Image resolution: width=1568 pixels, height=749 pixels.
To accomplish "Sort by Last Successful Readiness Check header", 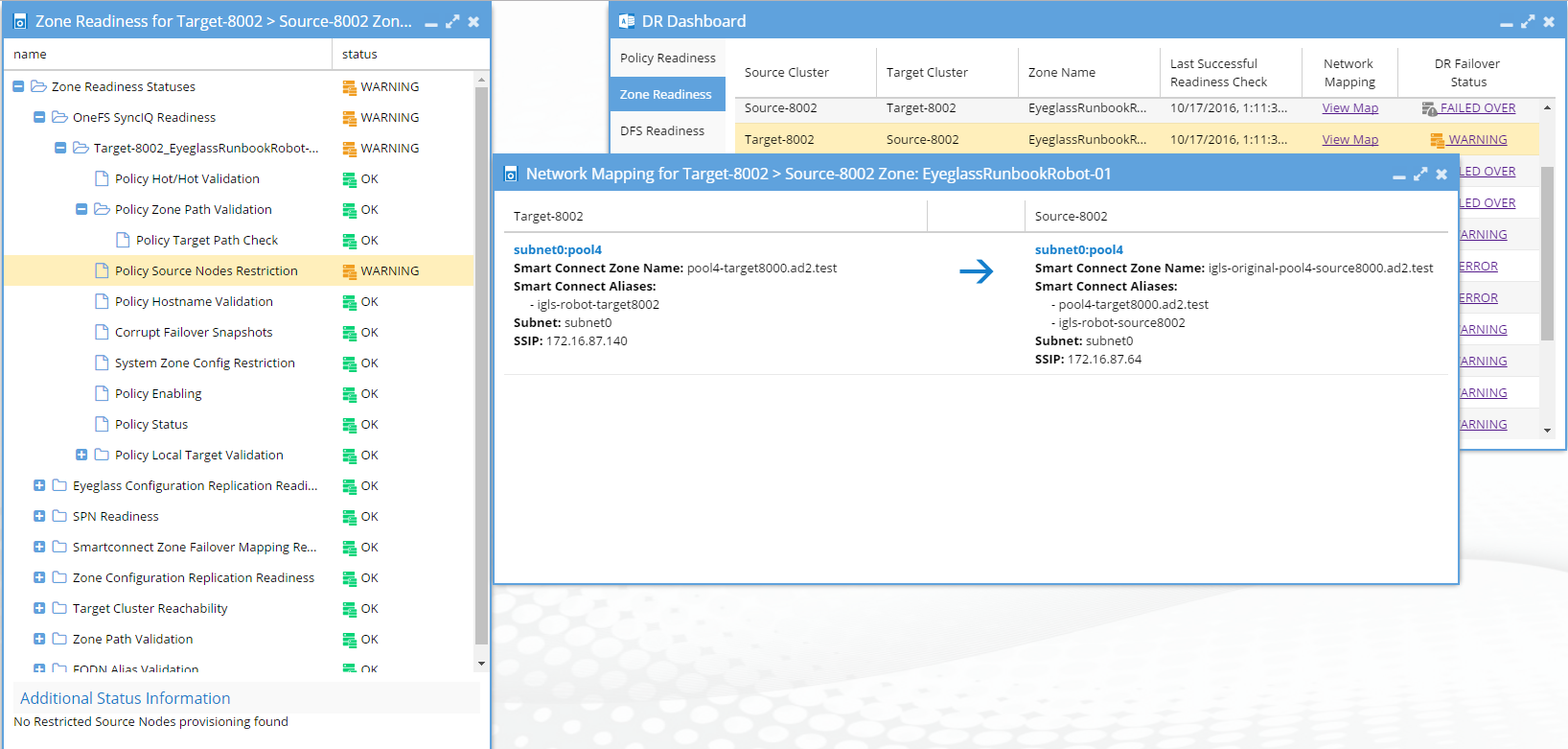I will point(1231,72).
